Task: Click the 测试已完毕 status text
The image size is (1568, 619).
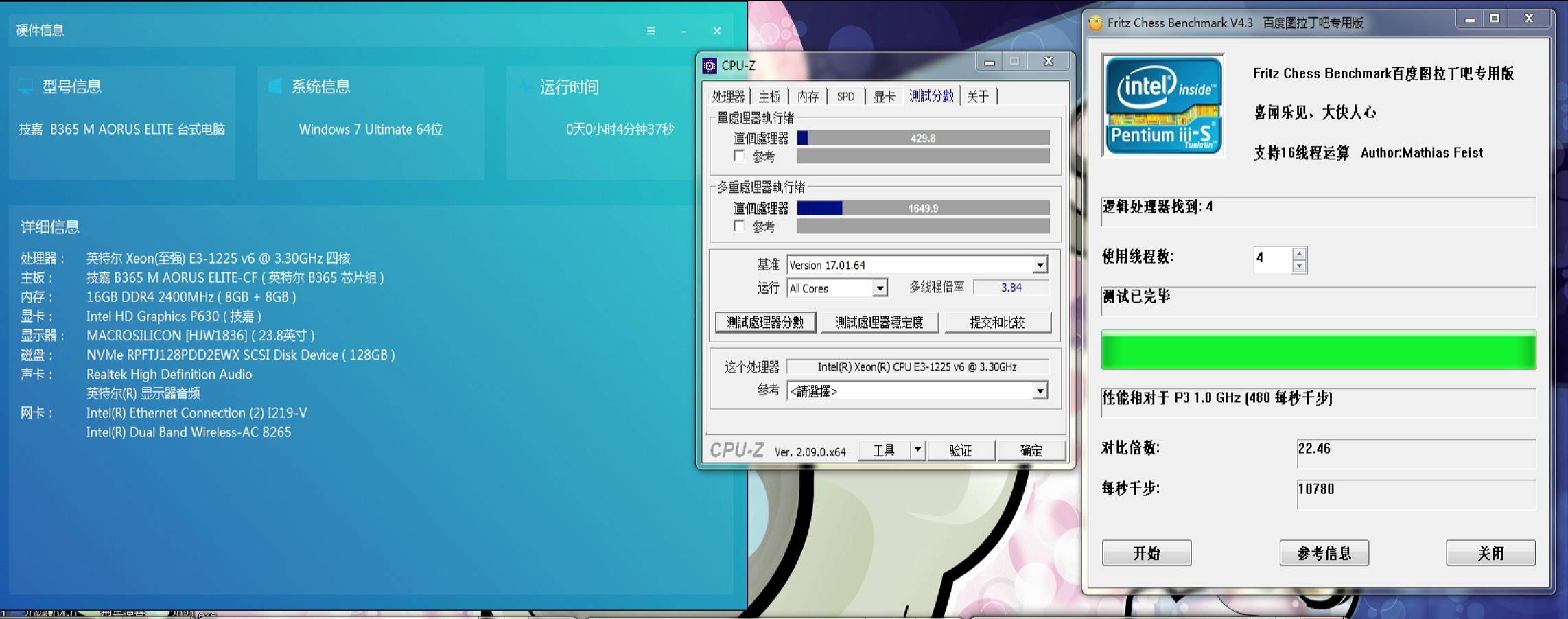Action: click(1136, 296)
